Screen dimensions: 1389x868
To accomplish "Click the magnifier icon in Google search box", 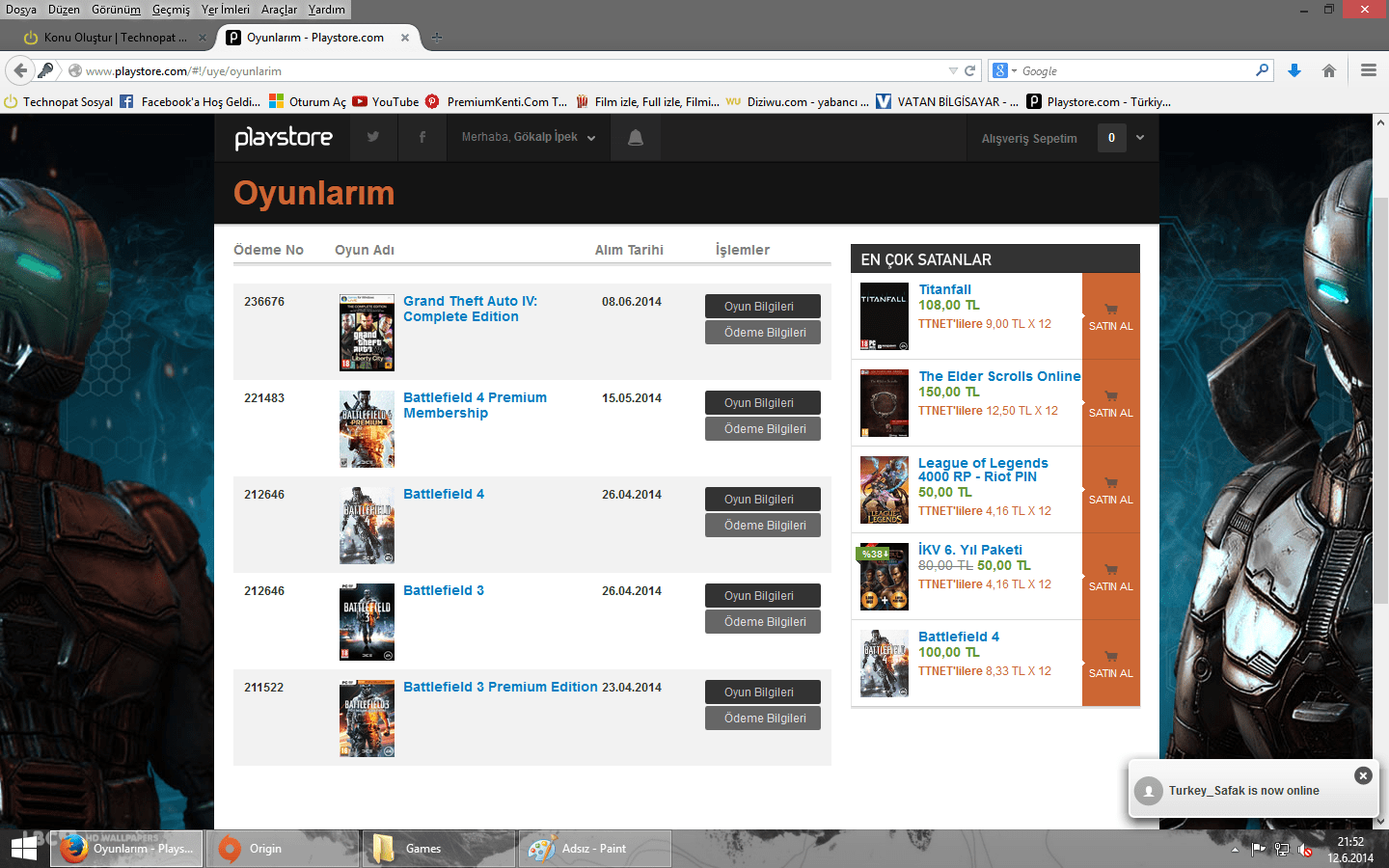I will coord(1262,70).
